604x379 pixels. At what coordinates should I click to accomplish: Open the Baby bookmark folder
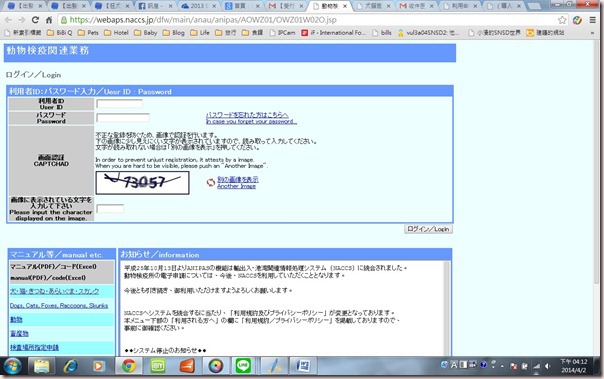tap(146, 33)
